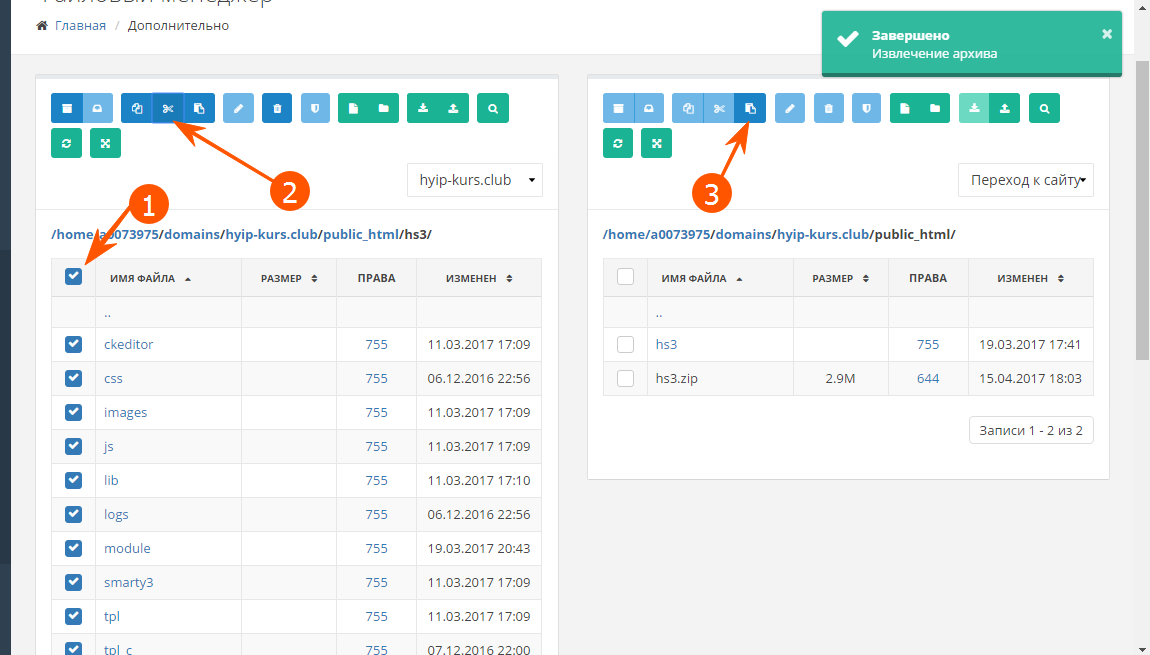Click the cut (scissors) icon in left panel
The width and height of the screenshot is (1150, 655).
pos(168,108)
